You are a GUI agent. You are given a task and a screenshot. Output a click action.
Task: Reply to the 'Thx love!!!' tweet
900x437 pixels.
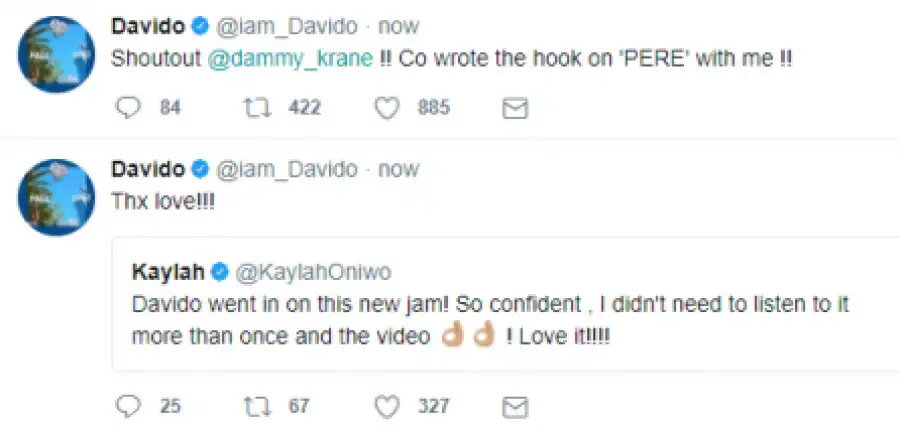point(130,406)
